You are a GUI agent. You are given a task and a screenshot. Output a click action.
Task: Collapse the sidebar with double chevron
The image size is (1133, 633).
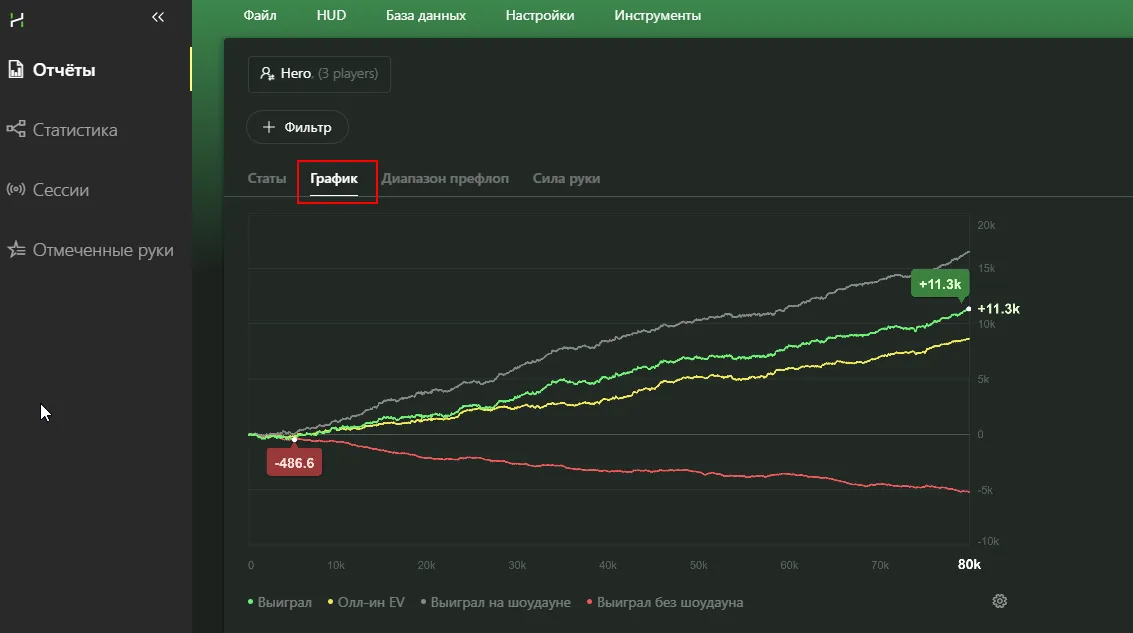[157, 17]
